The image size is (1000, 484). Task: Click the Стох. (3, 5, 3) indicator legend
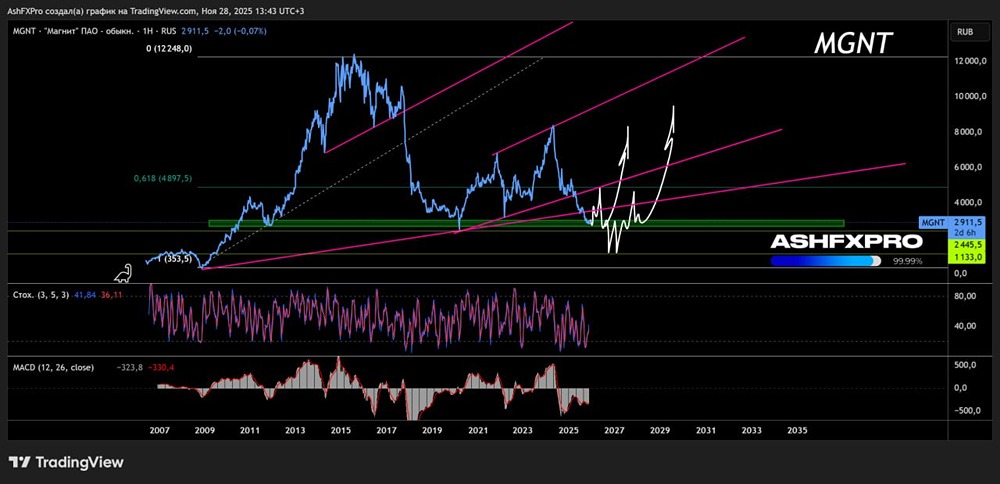pyautogui.click(x=41, y=295)
